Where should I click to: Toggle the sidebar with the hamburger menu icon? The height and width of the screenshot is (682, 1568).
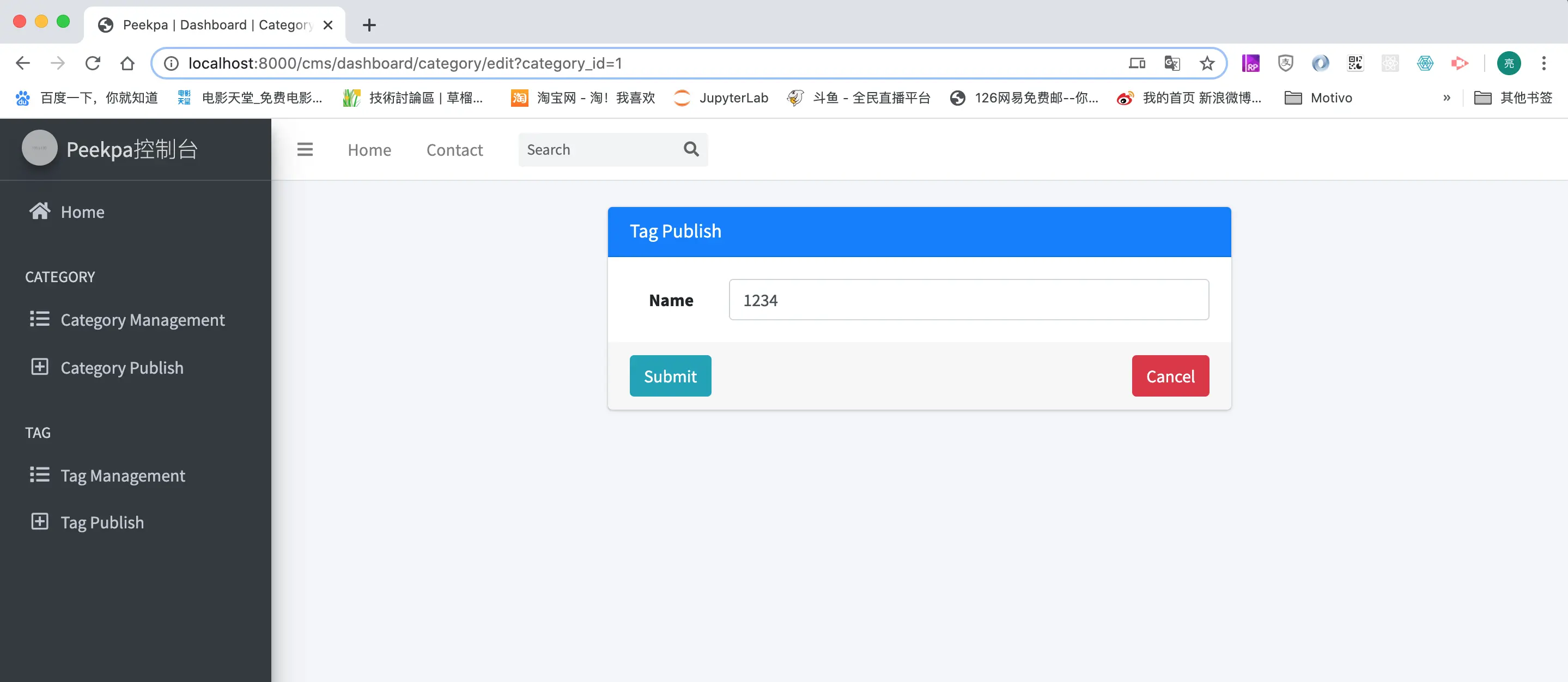(305, 150)
